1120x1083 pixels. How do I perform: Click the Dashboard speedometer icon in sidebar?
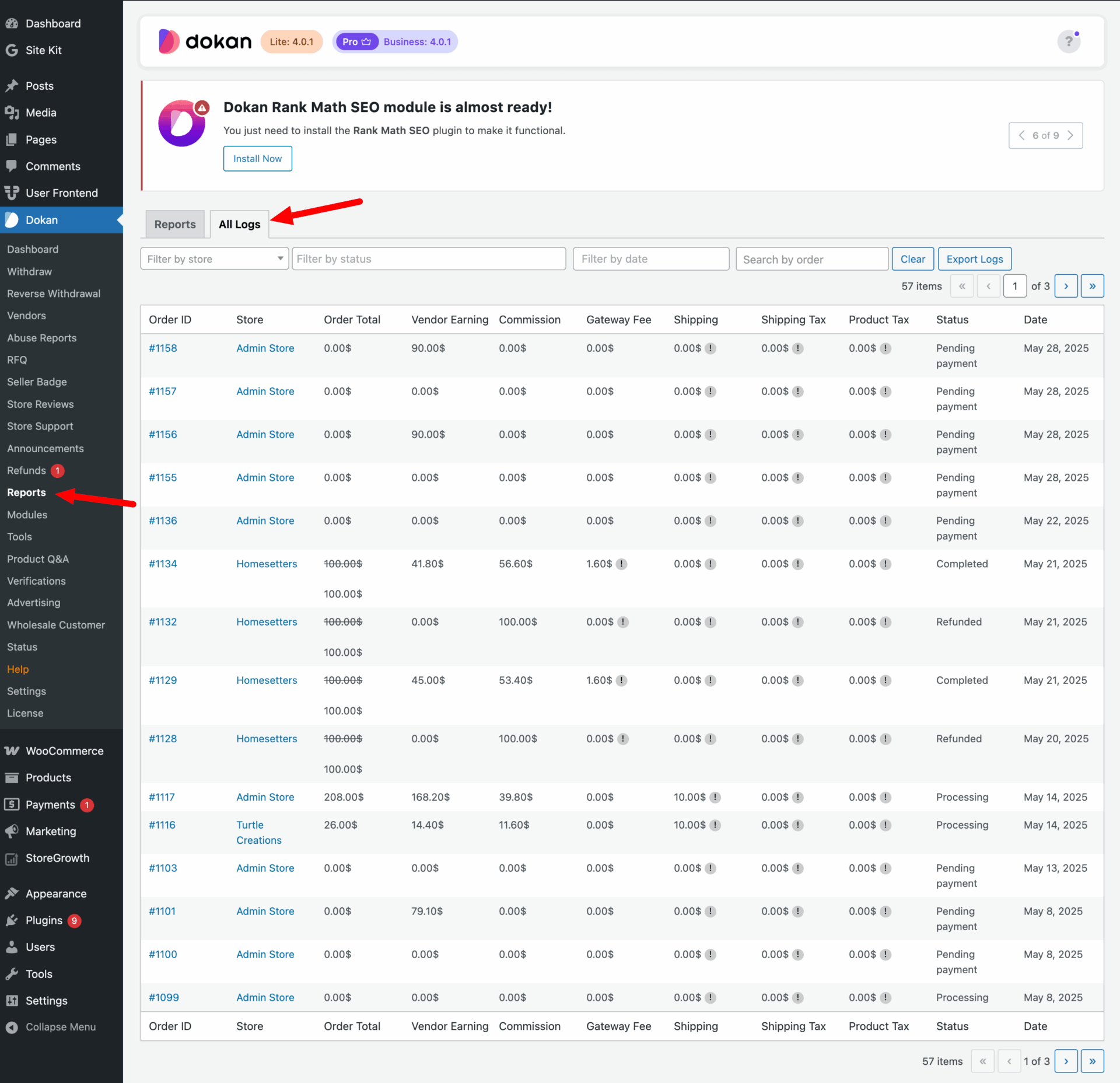click(x=12, y=23)
